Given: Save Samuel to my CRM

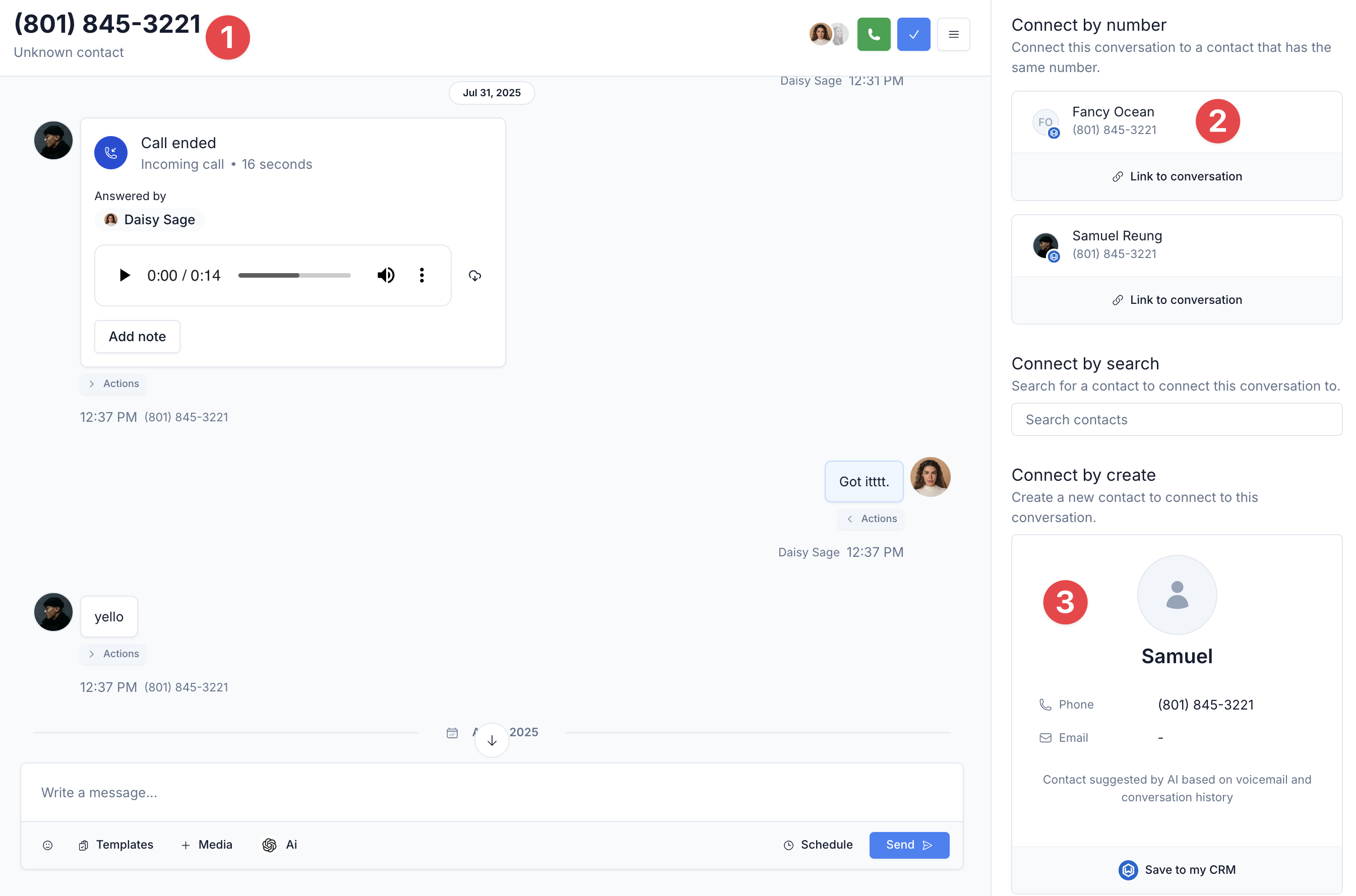Looking at the screenshot, I should click(1177, 869).
